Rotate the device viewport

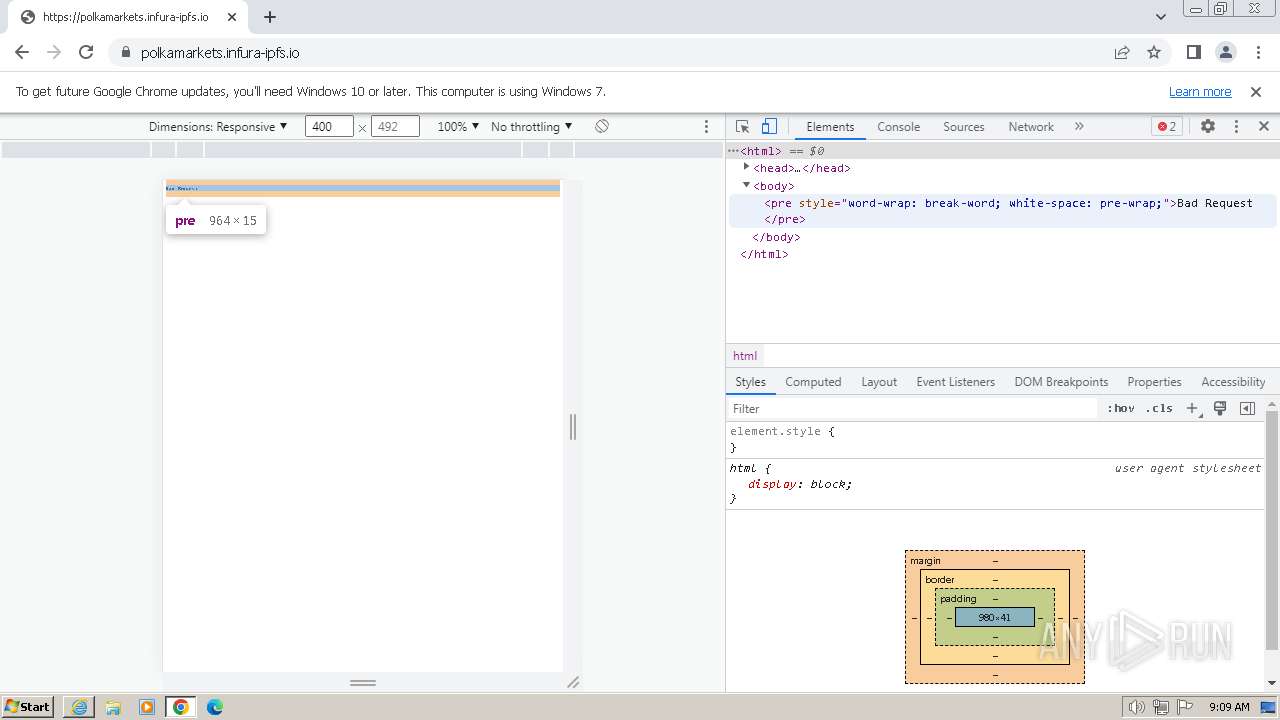click(x=602, y=126)
